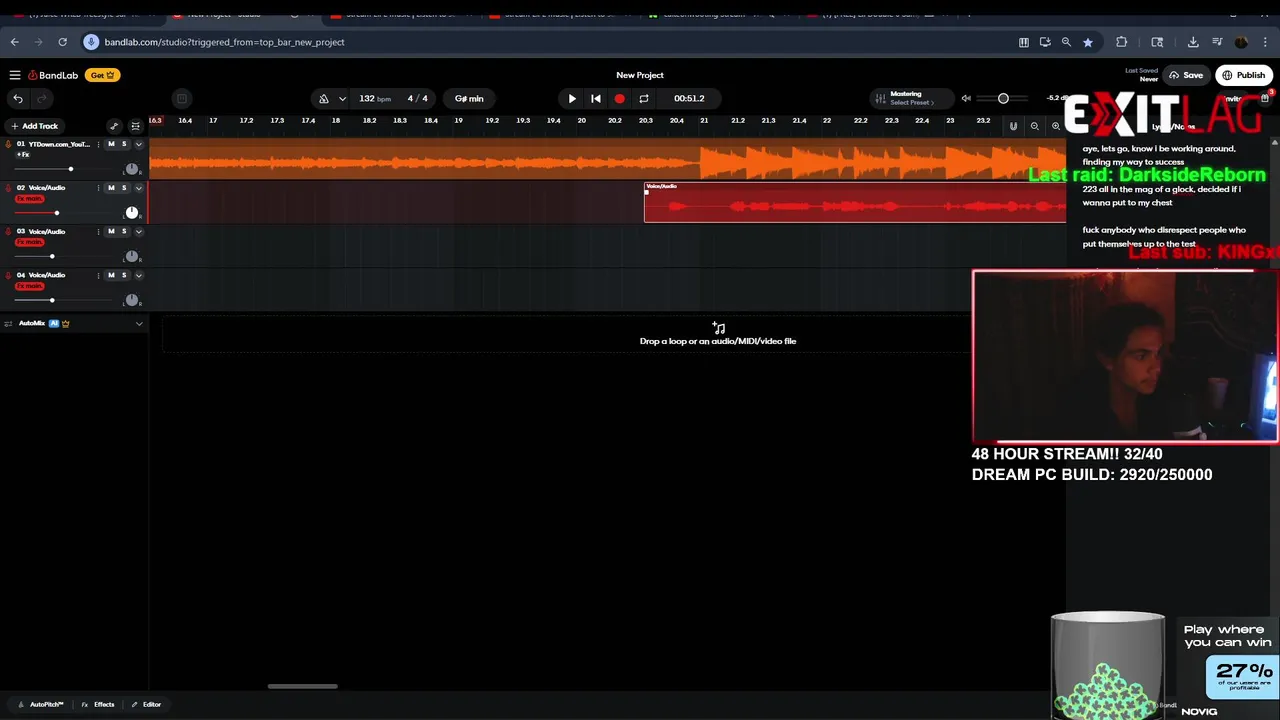
Task: Arm track 01 microphone icon
Action: coord(8,144)
